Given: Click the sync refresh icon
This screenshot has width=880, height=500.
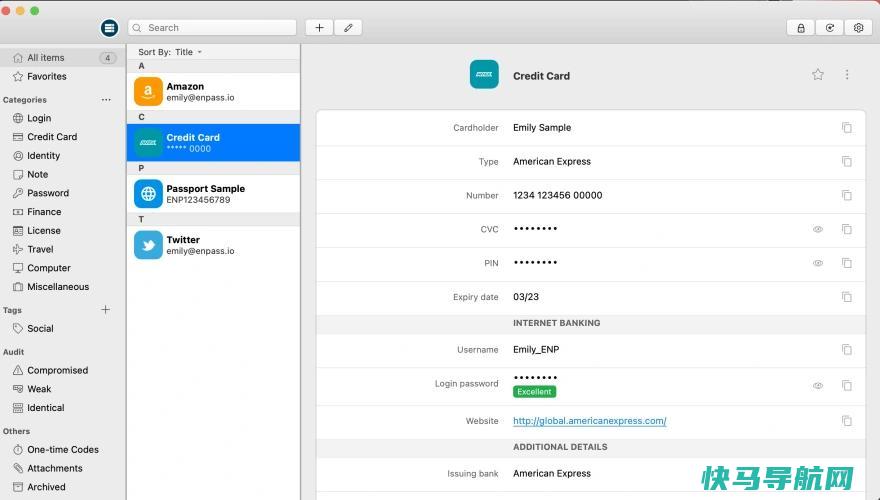Looking at the screenshot, I should tap(829, 27).
